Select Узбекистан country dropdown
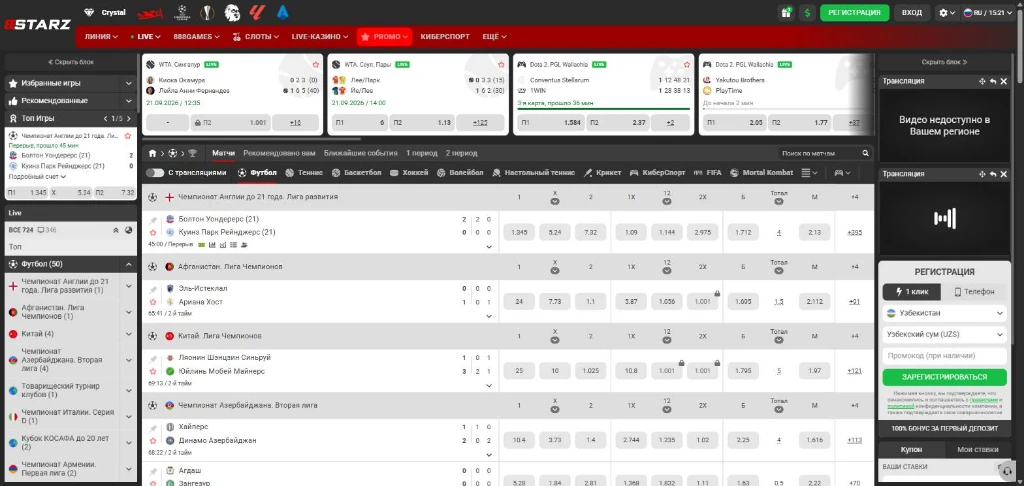This screenshot has height=486, width=1024. pyautogui.click(x=944, y=314)
